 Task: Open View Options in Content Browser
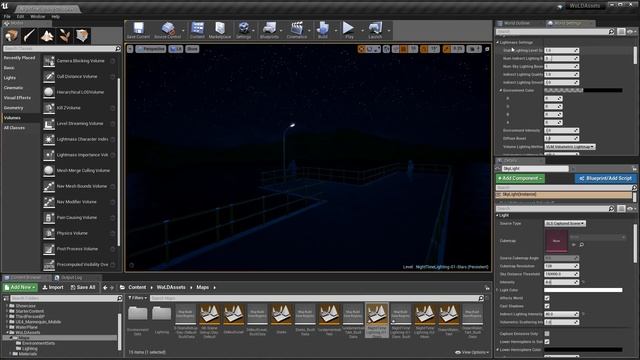coord(472,352)
